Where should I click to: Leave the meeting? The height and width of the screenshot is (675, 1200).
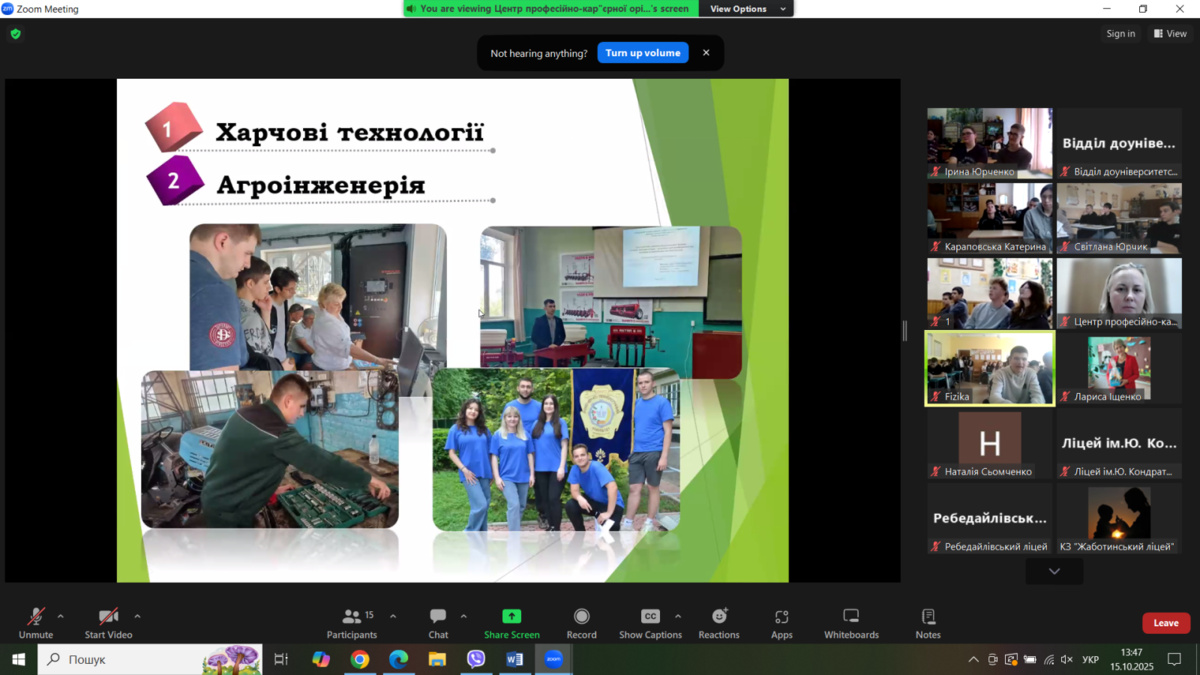[1166, 623]
